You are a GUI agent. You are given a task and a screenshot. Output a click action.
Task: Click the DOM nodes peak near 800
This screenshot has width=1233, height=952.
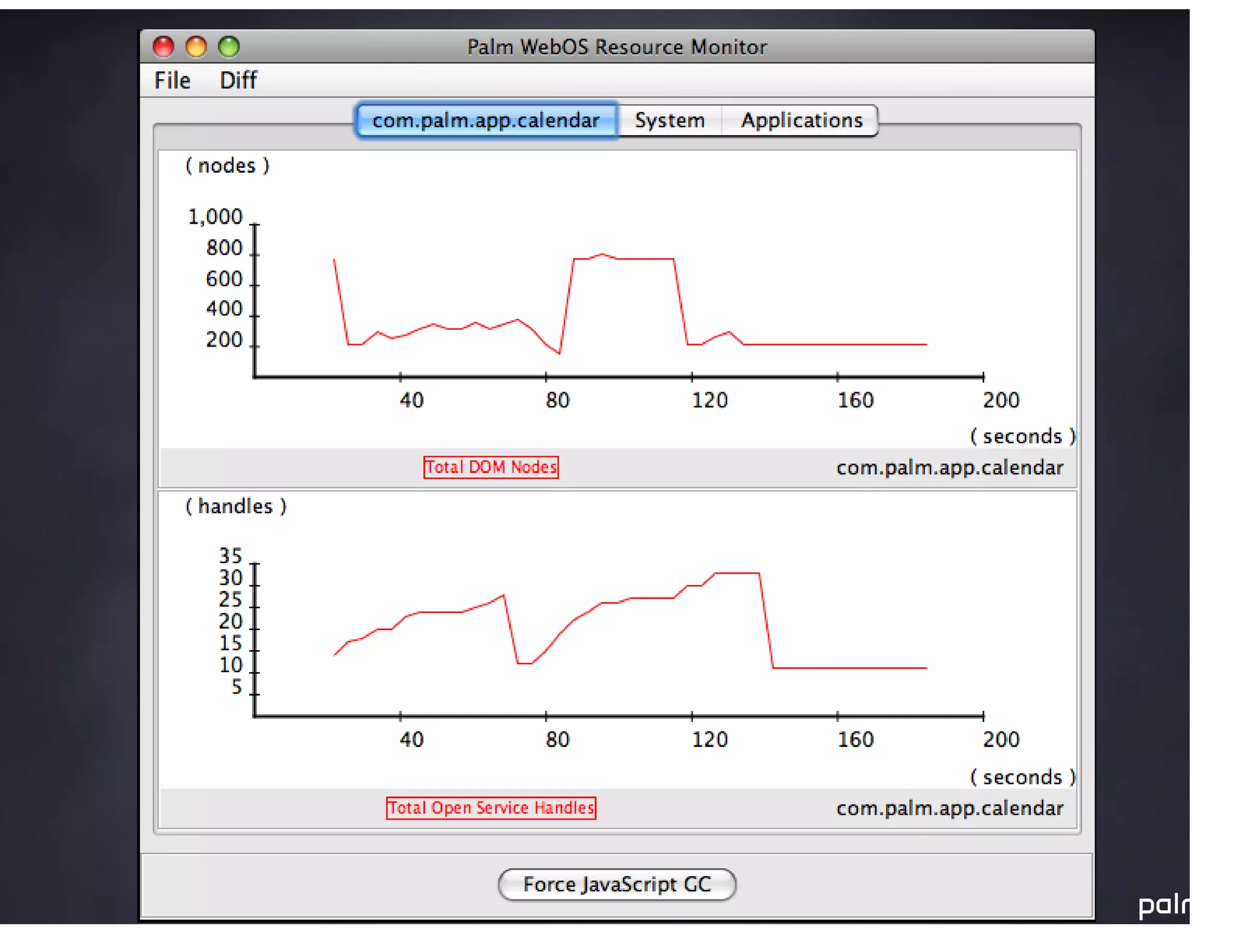[x=602, y=255]
